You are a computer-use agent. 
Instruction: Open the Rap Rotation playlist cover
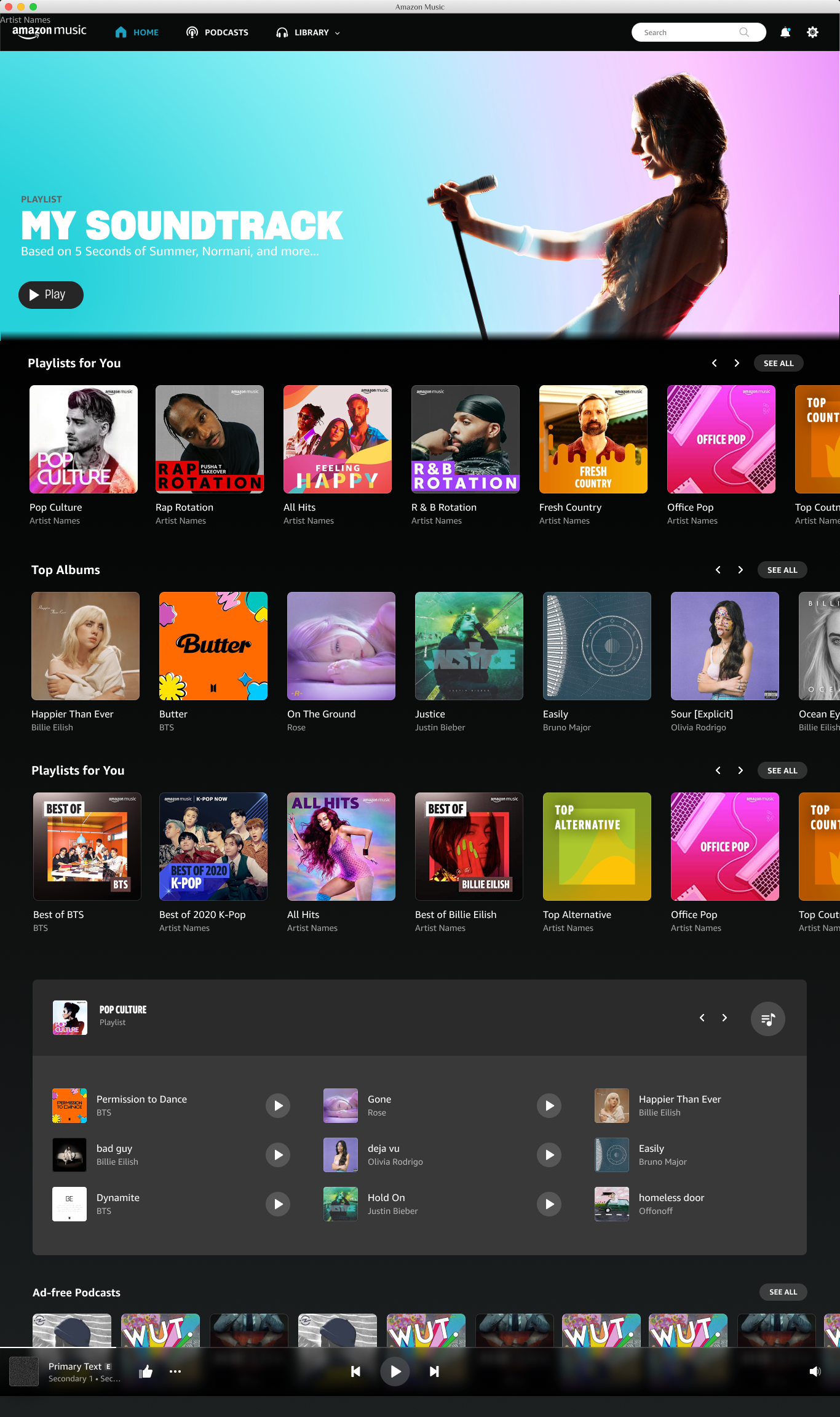pos(210,439)
